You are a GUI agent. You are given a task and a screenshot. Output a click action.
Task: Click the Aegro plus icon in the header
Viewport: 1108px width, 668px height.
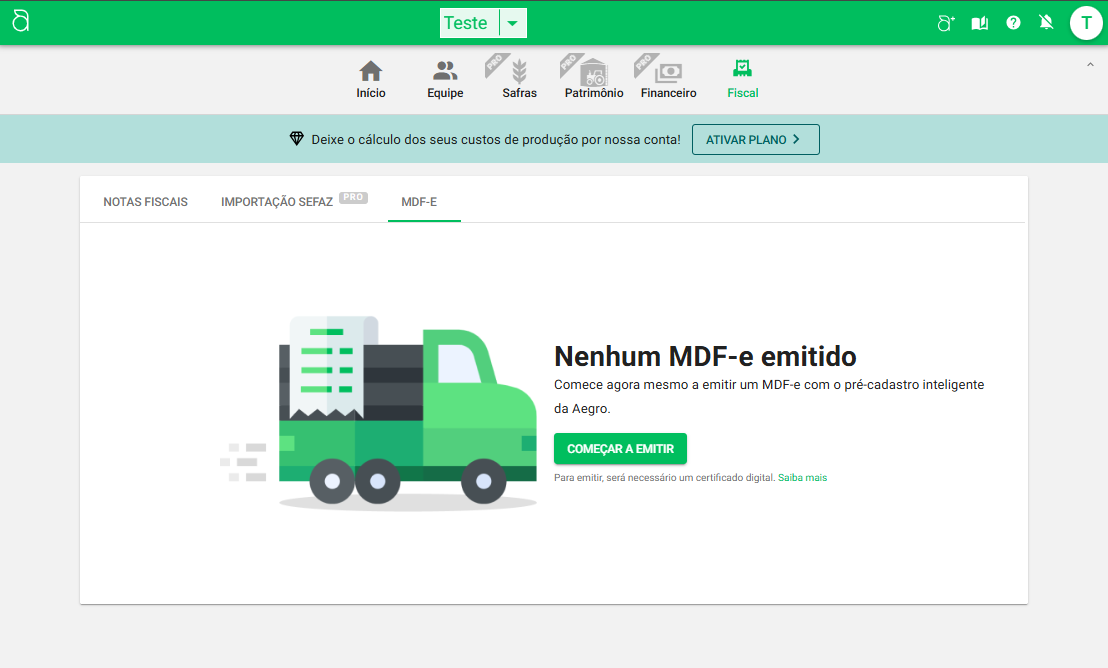946,23
